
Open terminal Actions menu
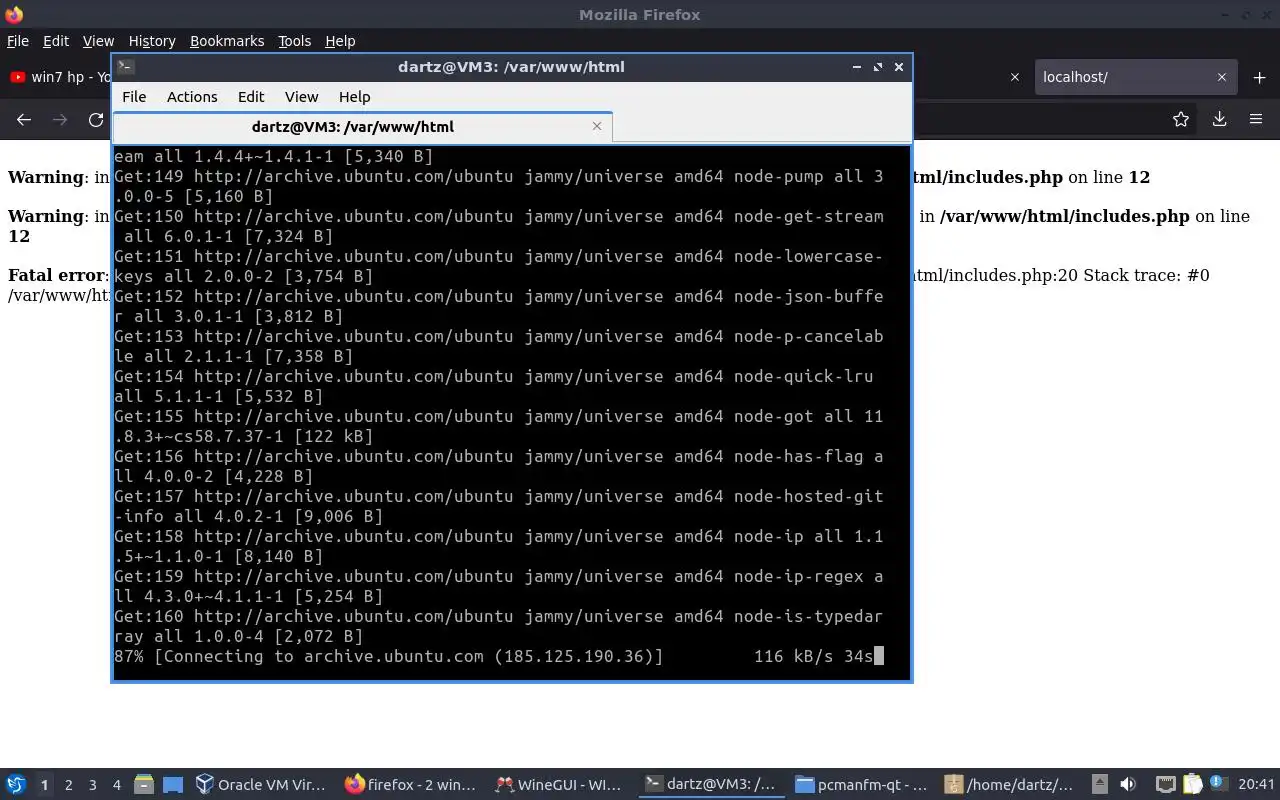point(192,97)
